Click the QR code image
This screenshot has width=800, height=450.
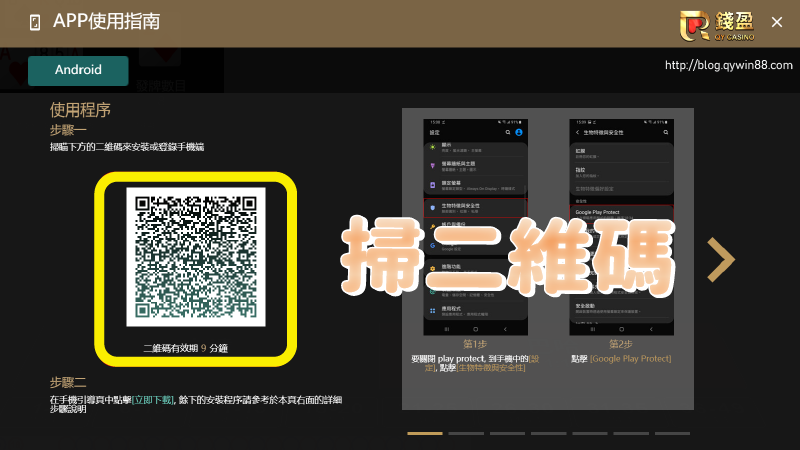tap(196, 256)
